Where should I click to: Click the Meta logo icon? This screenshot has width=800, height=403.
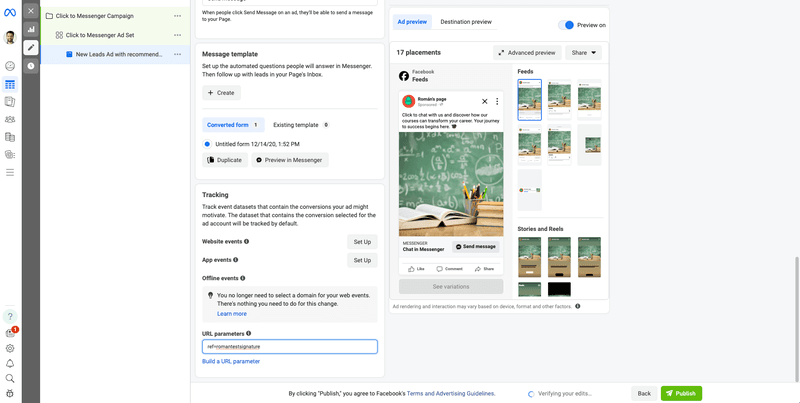tap(10, 13)
